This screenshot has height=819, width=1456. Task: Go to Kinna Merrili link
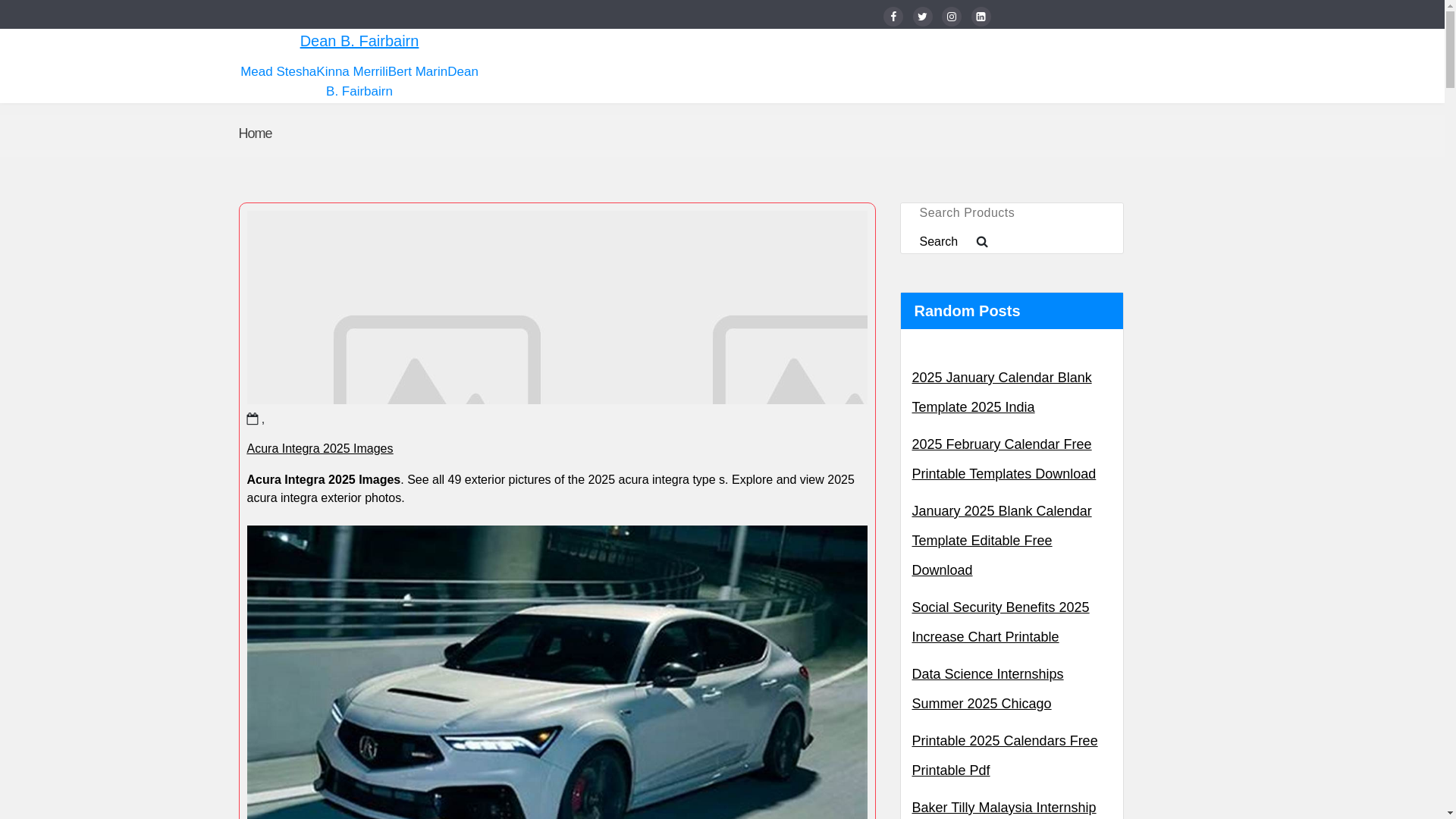(352, 71)
